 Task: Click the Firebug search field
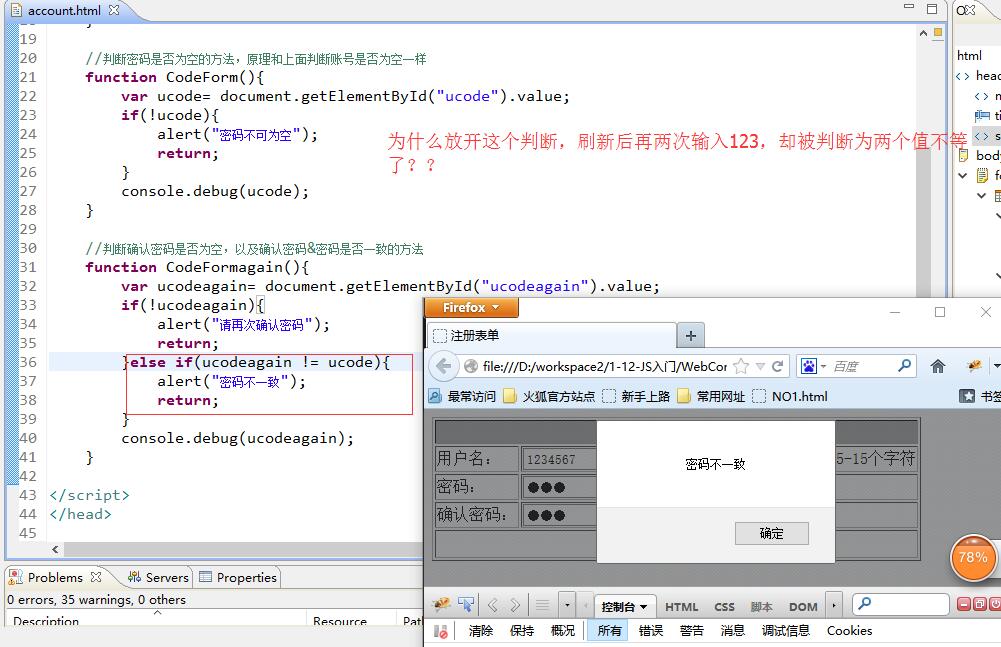point(901,604)
